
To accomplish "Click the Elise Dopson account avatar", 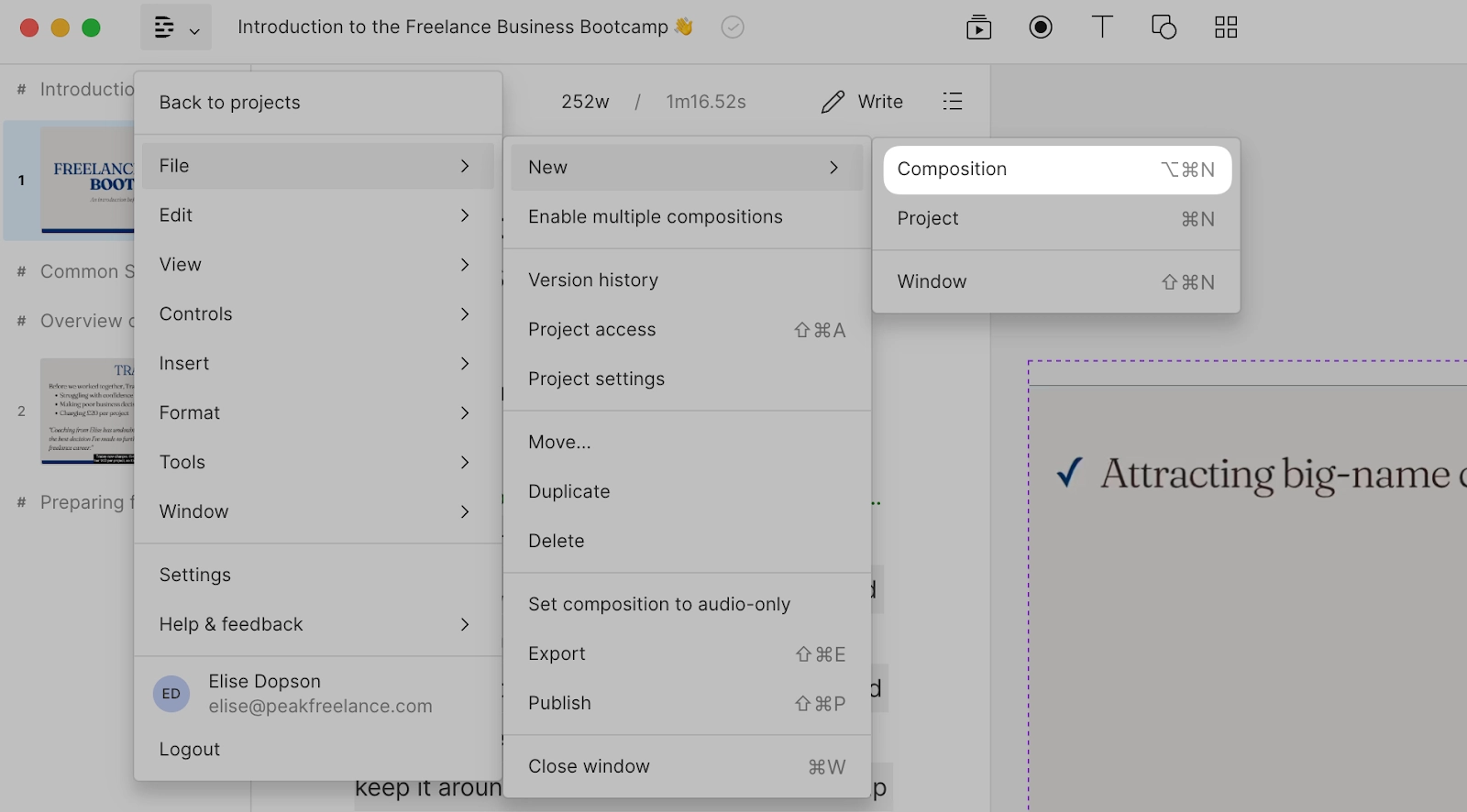I will click(x=171, y=694).
